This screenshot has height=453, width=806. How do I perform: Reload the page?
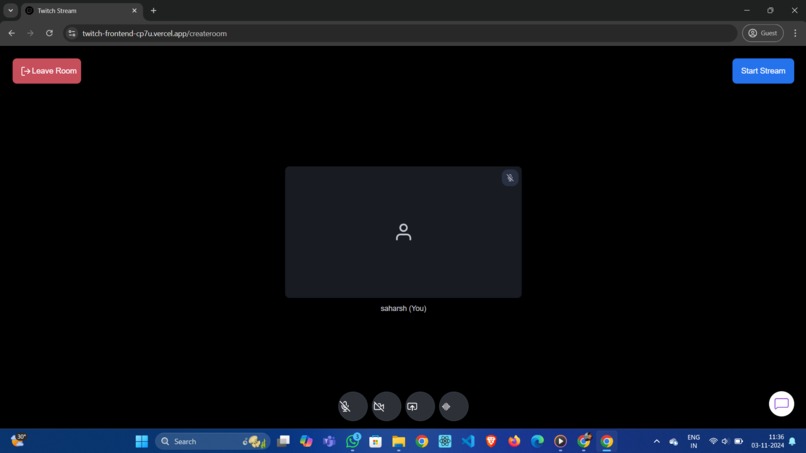(x=49, y=33)
